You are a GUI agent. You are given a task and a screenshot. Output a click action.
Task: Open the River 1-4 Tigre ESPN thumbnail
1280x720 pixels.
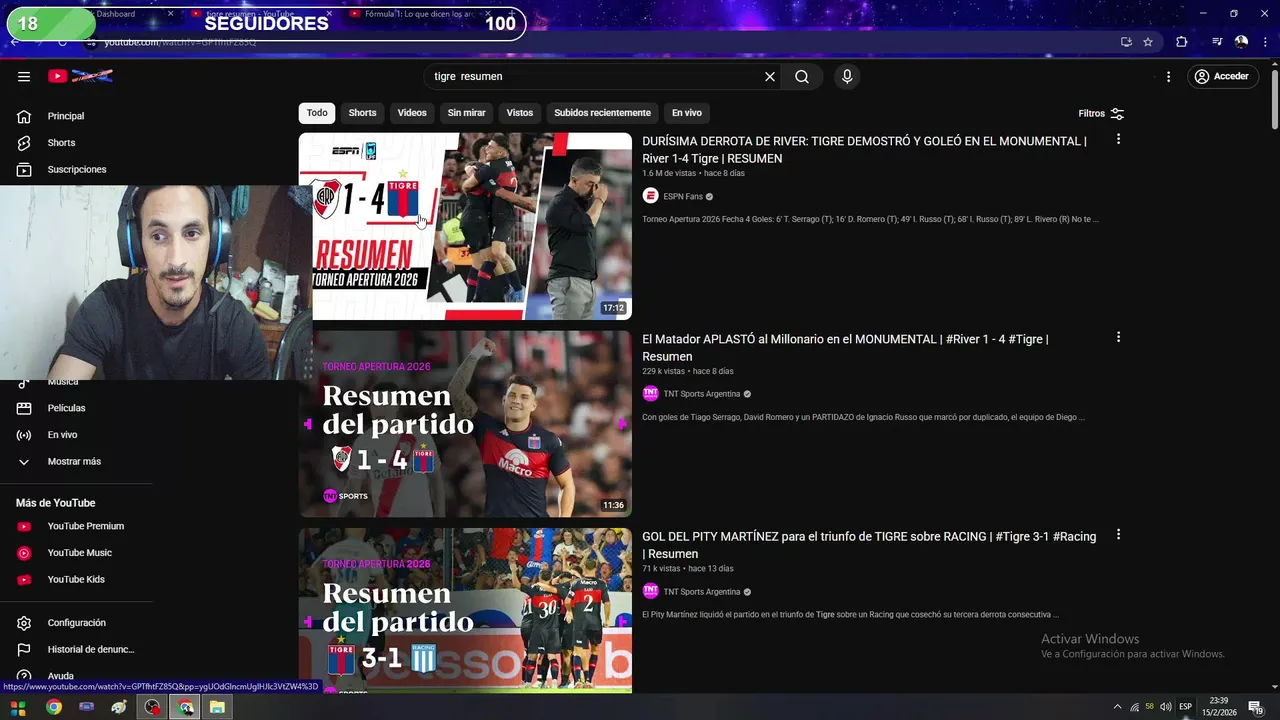tap(465, 226)
